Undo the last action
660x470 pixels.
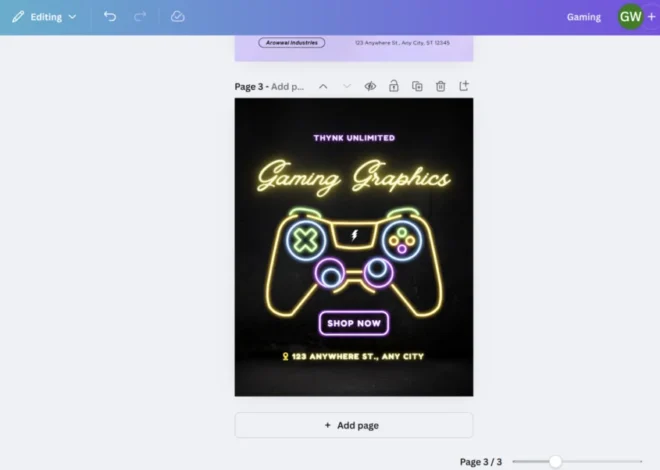point(110,16)
